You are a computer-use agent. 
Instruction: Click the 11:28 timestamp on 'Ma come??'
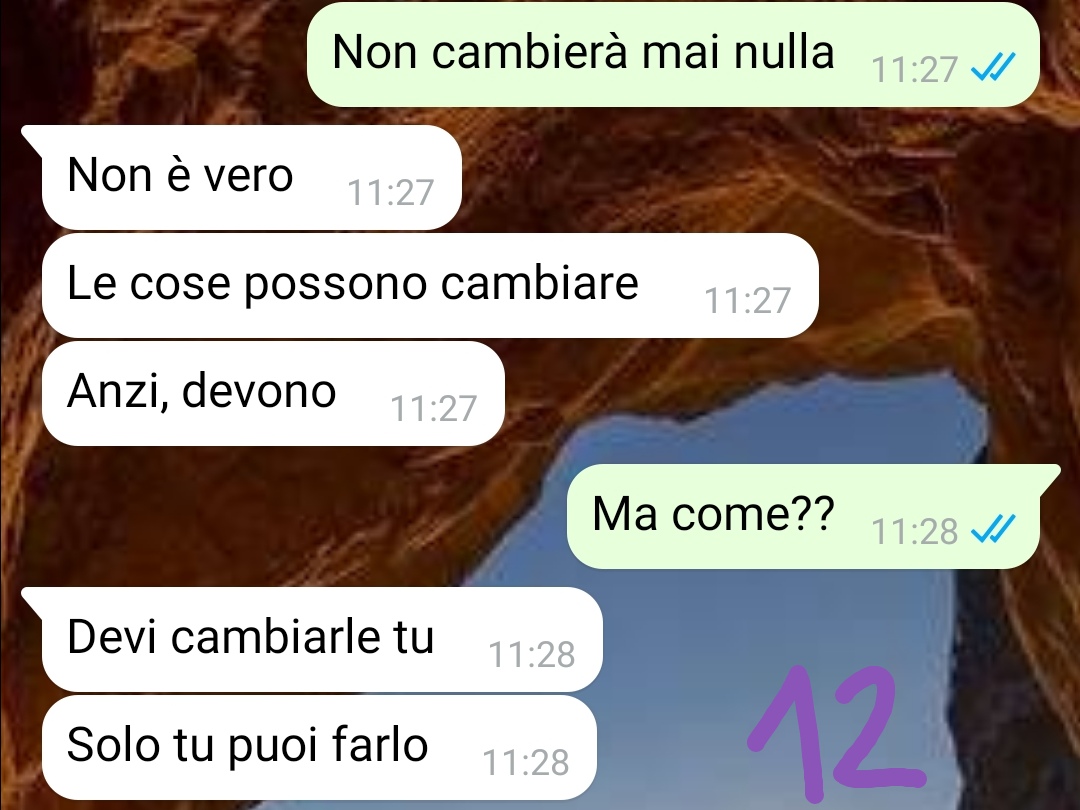[914, 531]
